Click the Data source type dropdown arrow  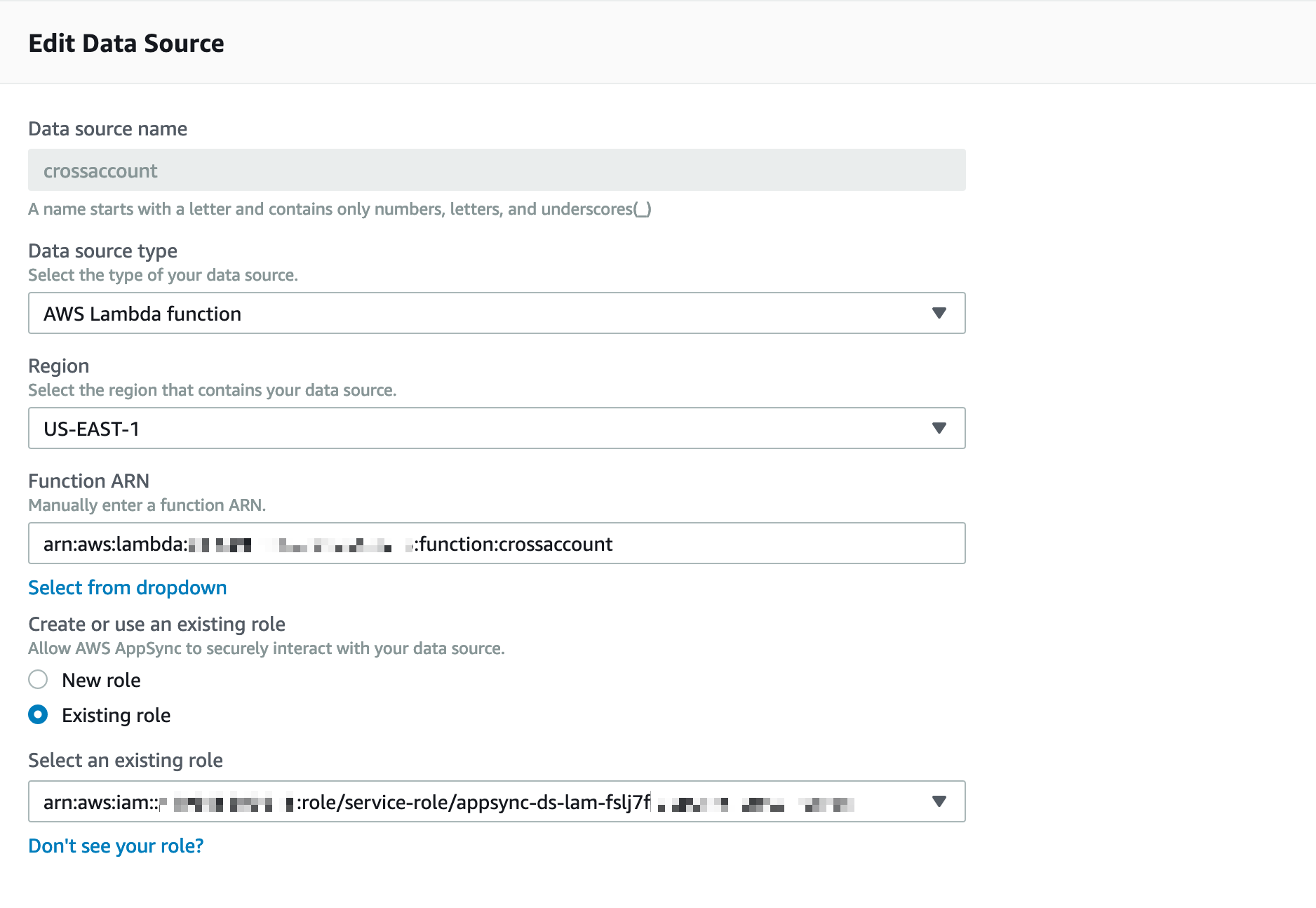pyautogui.click(x=939, y=313)
